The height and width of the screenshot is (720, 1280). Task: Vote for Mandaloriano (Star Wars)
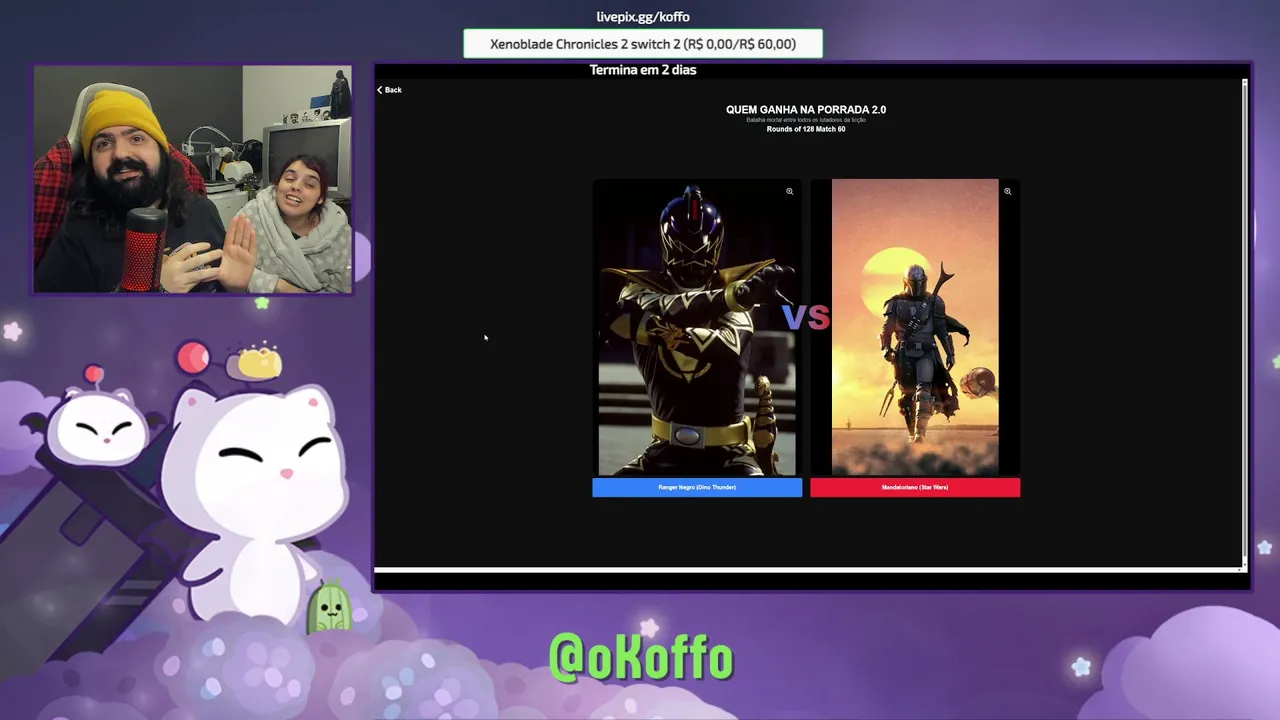pyautogui.click(x=915, y=487)
